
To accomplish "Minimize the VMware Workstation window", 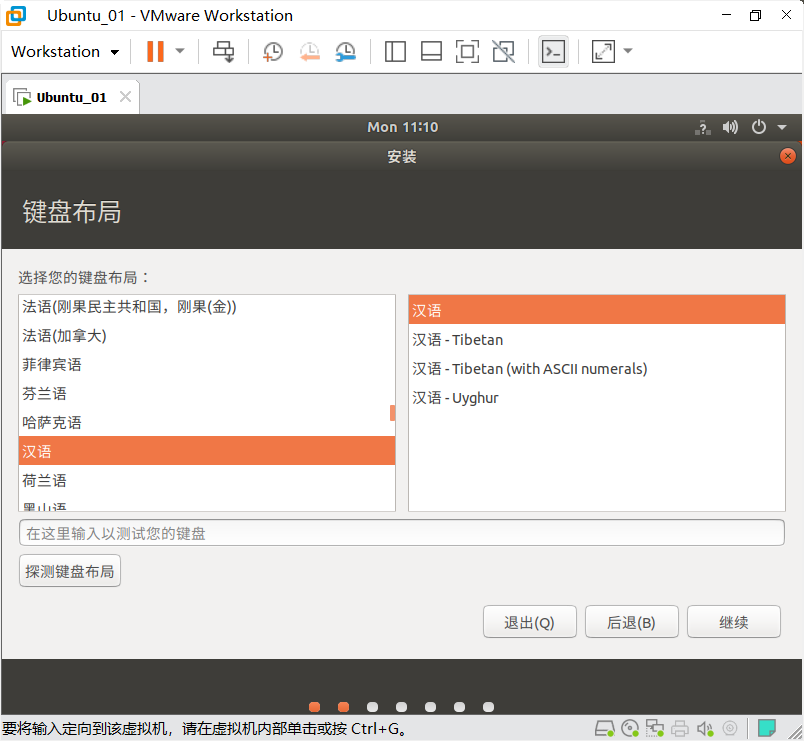I will [x=726, y=15].
